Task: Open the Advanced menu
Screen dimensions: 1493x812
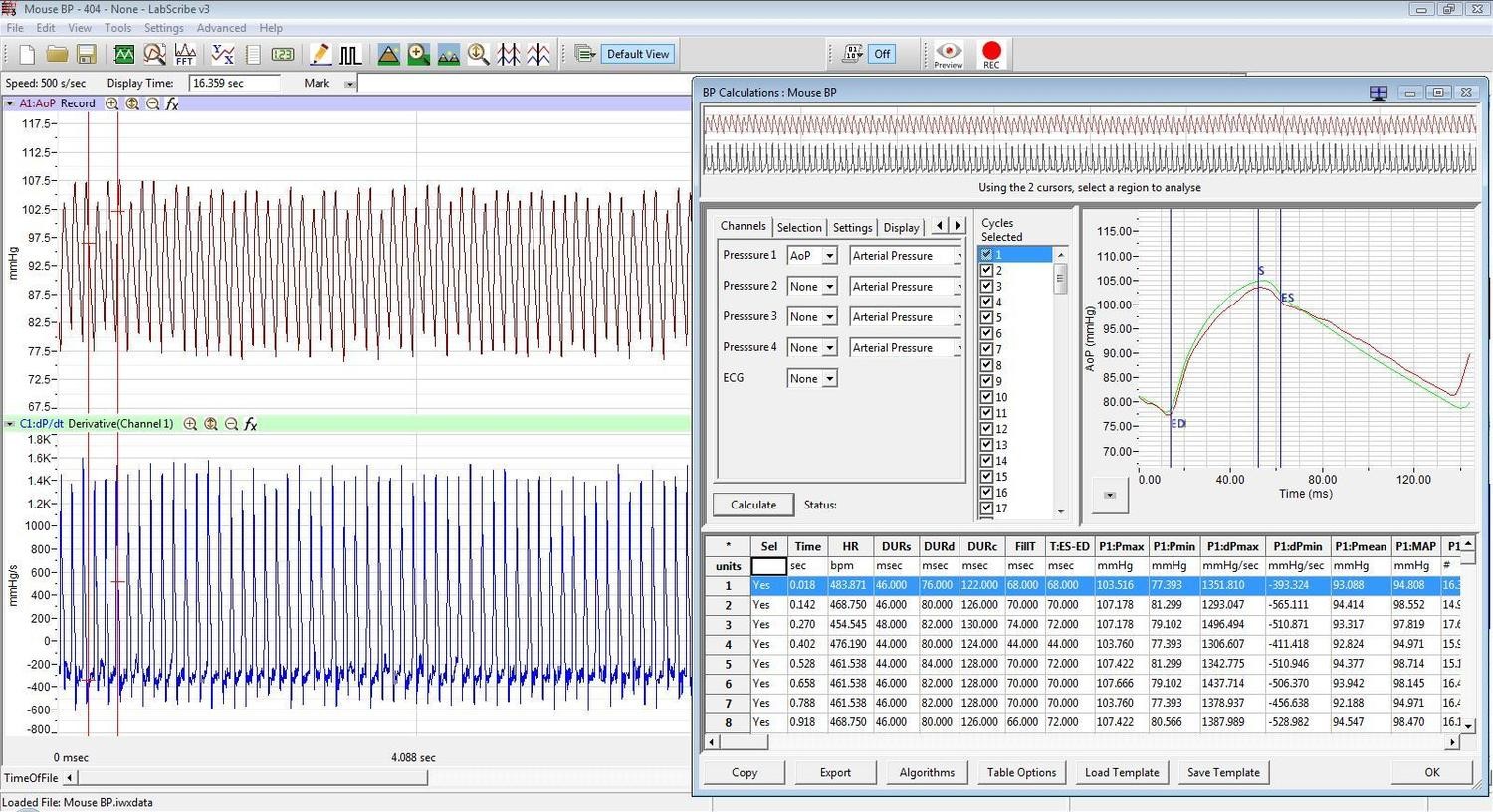Action: (x=221, y=27)
